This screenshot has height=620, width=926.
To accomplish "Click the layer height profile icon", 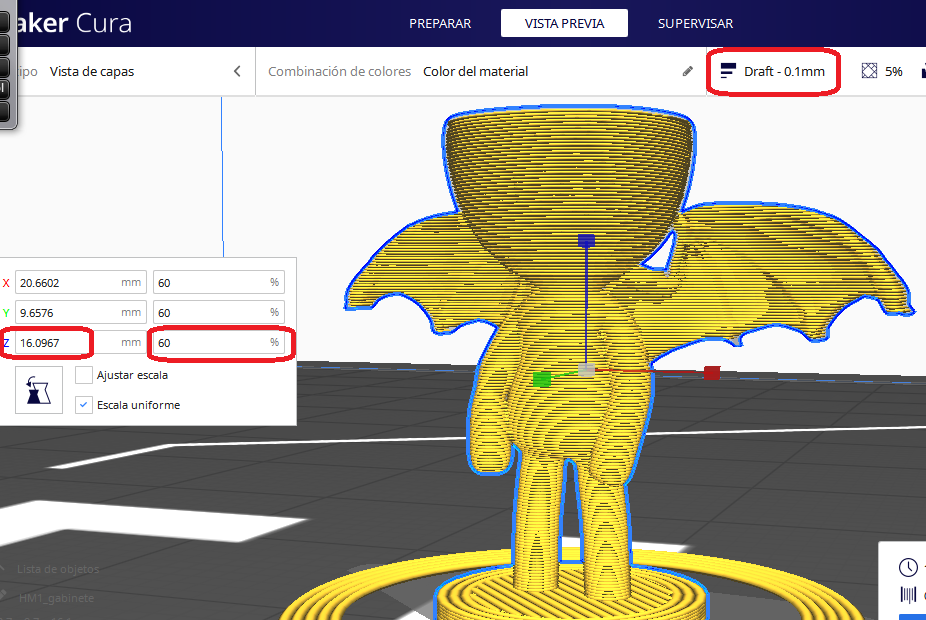I will [728, 71].
